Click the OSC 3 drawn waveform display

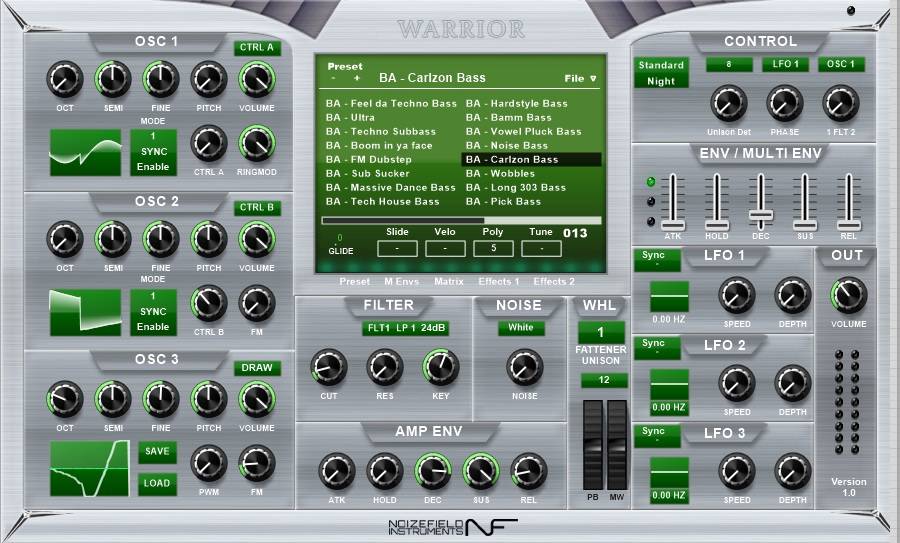click(x=90, y=467)
